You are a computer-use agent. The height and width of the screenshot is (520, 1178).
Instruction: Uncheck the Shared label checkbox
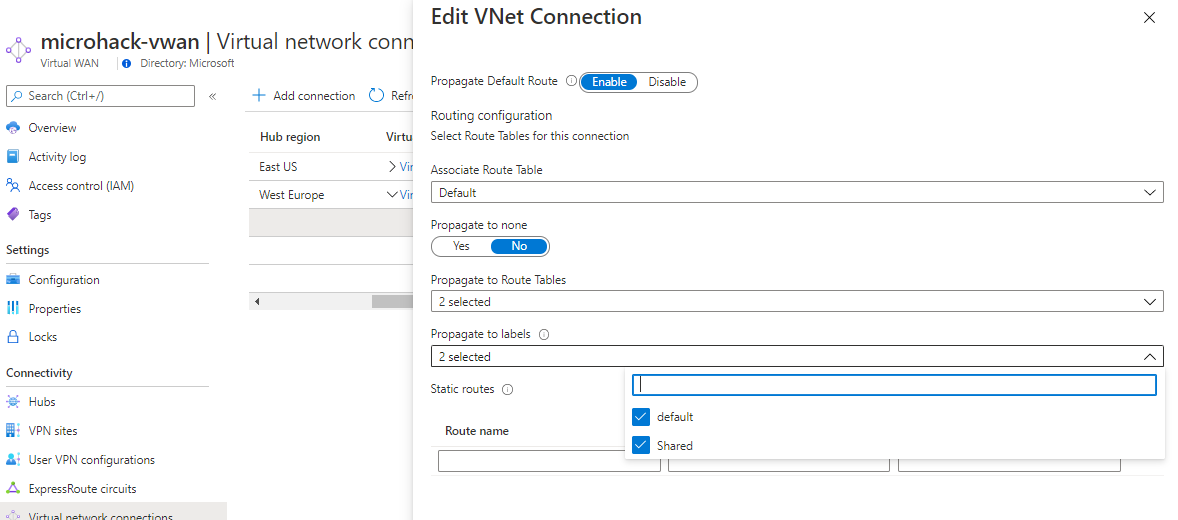tap(642, 446)
